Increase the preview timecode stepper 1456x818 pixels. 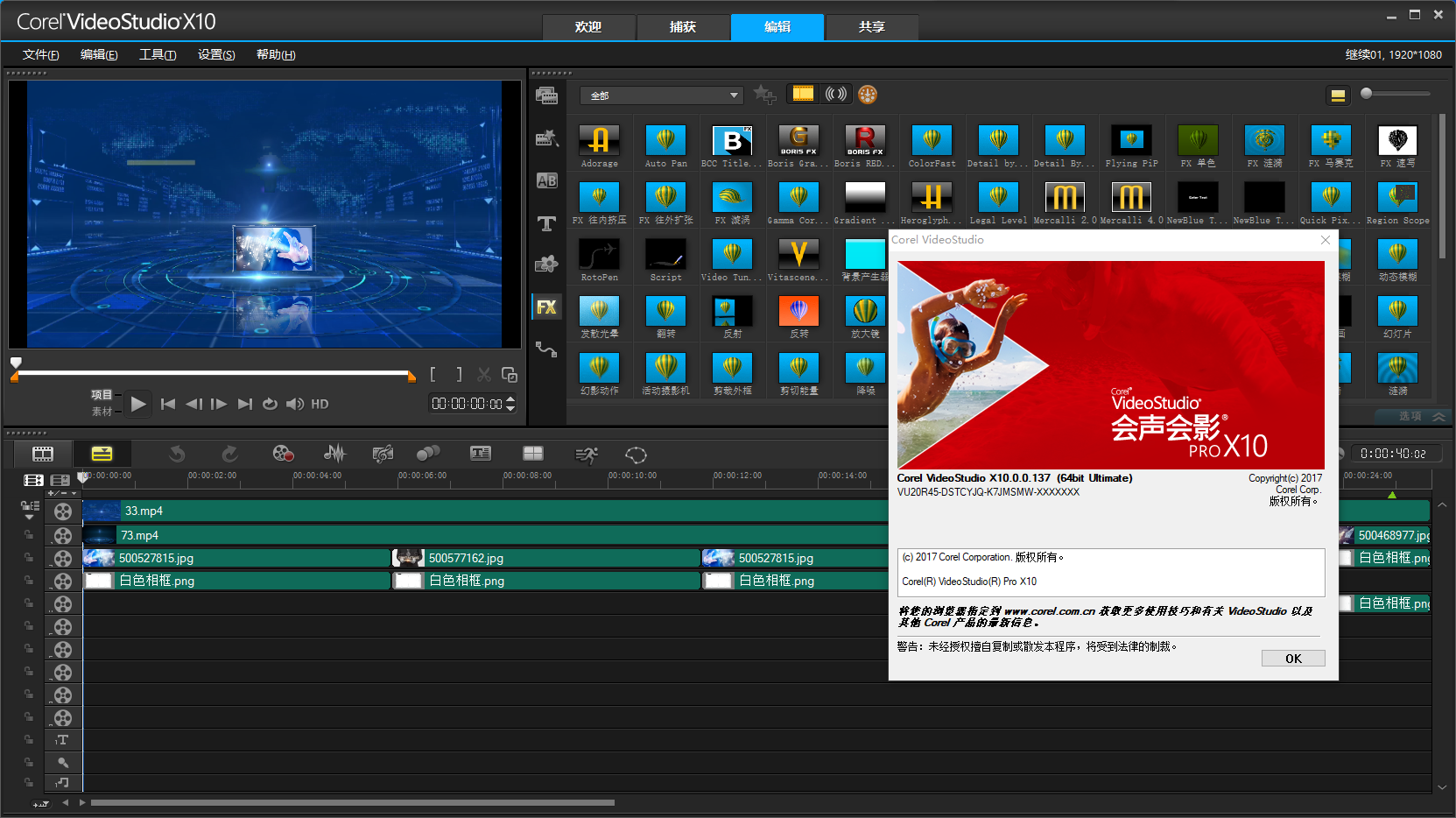tap(510, 398)
